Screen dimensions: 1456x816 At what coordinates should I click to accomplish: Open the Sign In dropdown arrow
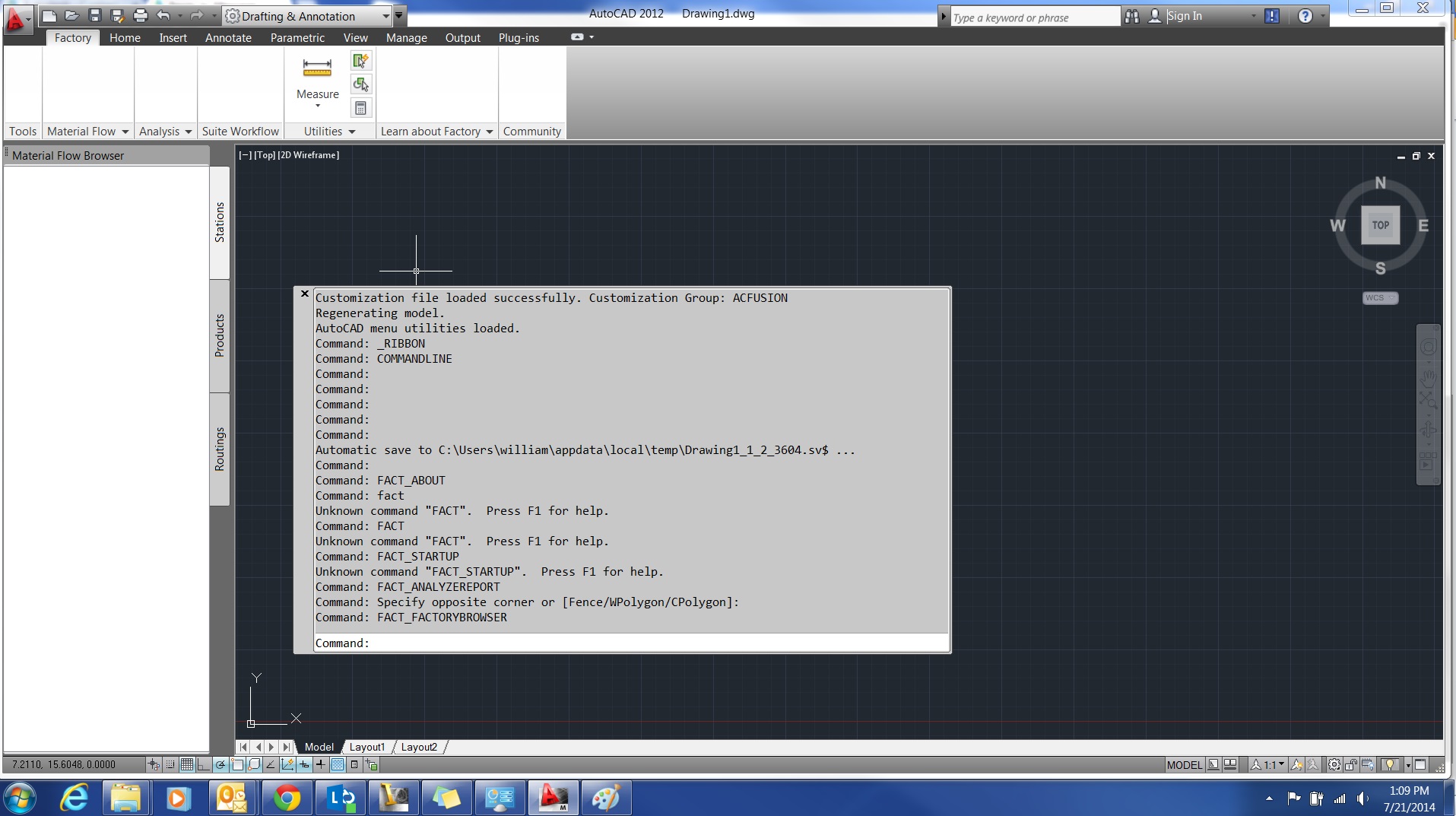[x=1254, y=16]
